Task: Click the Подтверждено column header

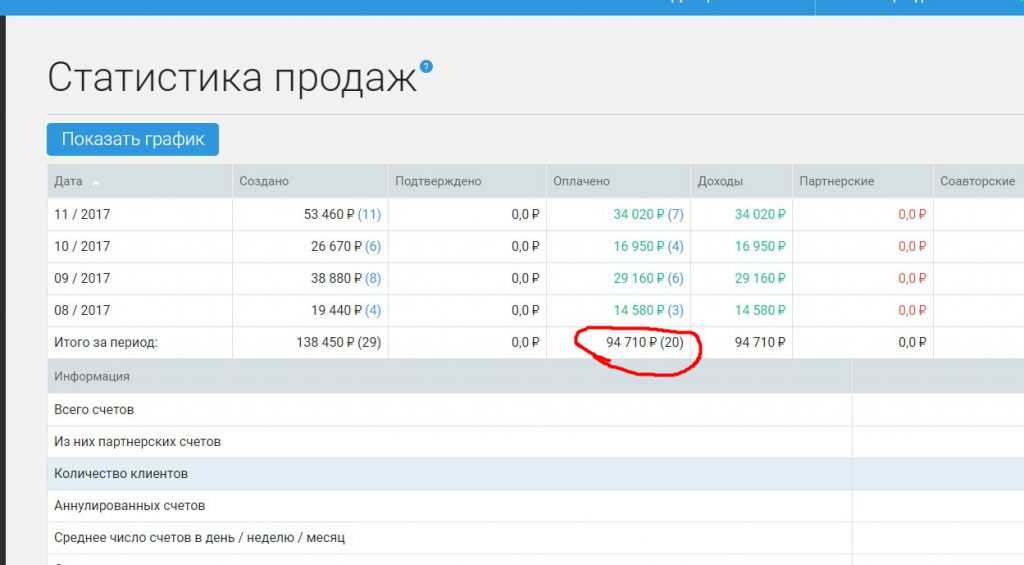Action: [x=438, y=181]
